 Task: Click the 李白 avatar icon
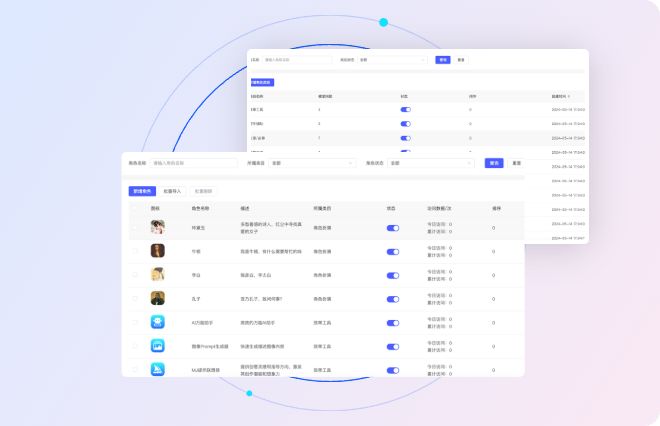tap(157, 274)
